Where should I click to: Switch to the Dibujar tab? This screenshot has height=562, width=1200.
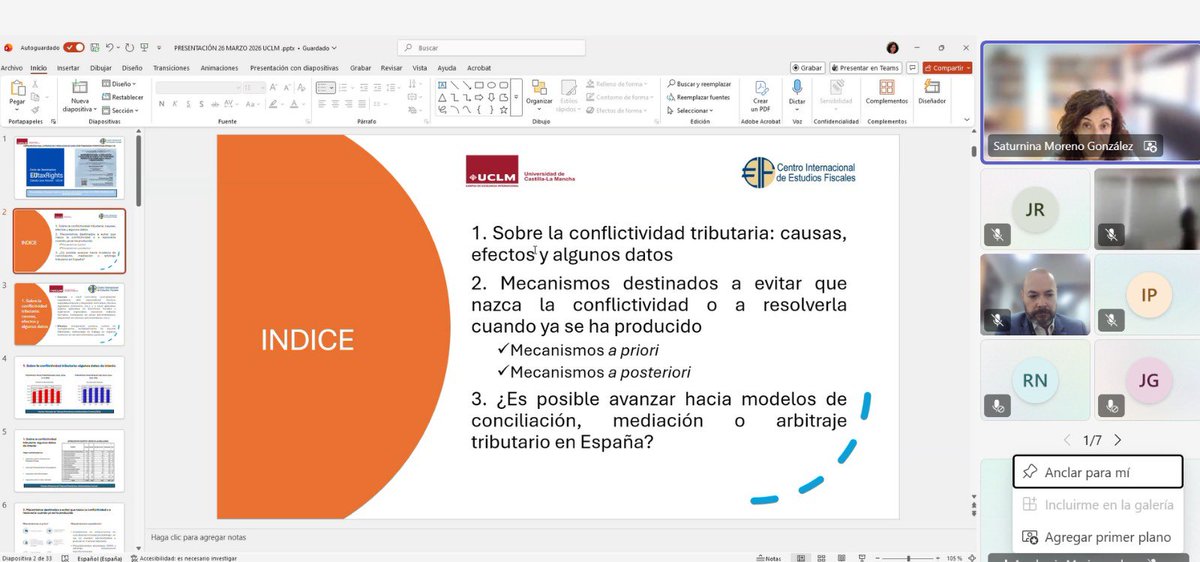pyautogui.click(x=101, y=68)
